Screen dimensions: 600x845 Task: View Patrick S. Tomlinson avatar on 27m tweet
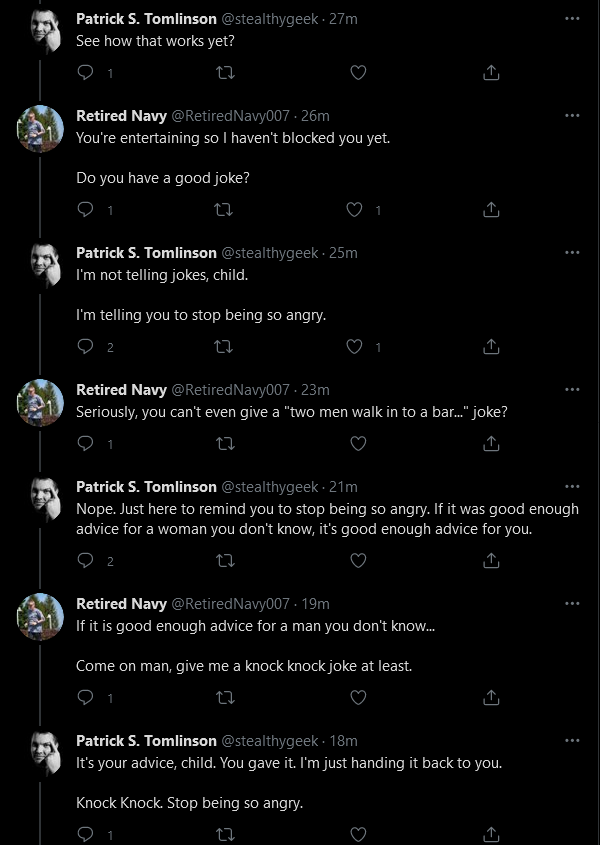tap(45, 31)
